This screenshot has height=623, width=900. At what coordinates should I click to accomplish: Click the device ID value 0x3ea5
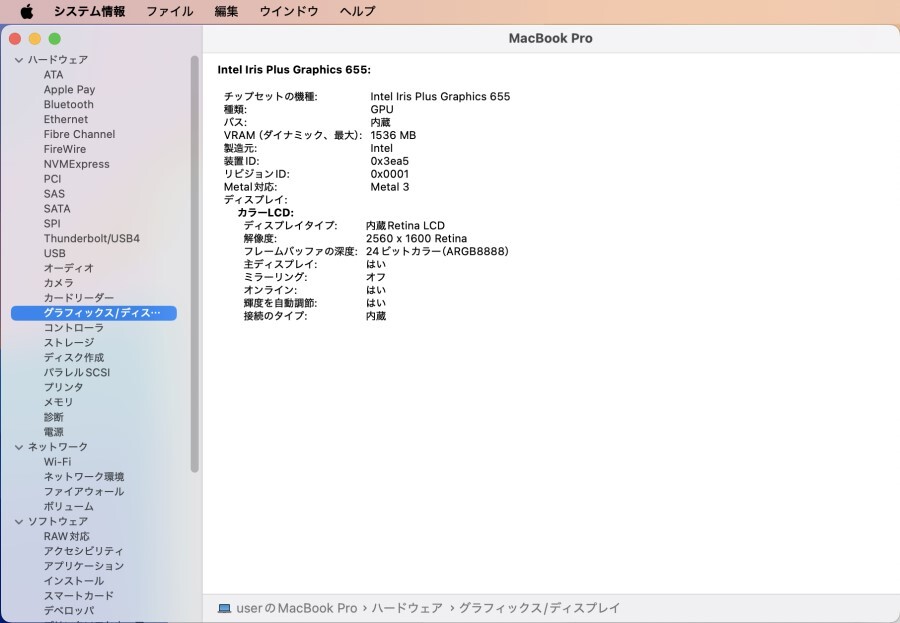click(390, 161)
